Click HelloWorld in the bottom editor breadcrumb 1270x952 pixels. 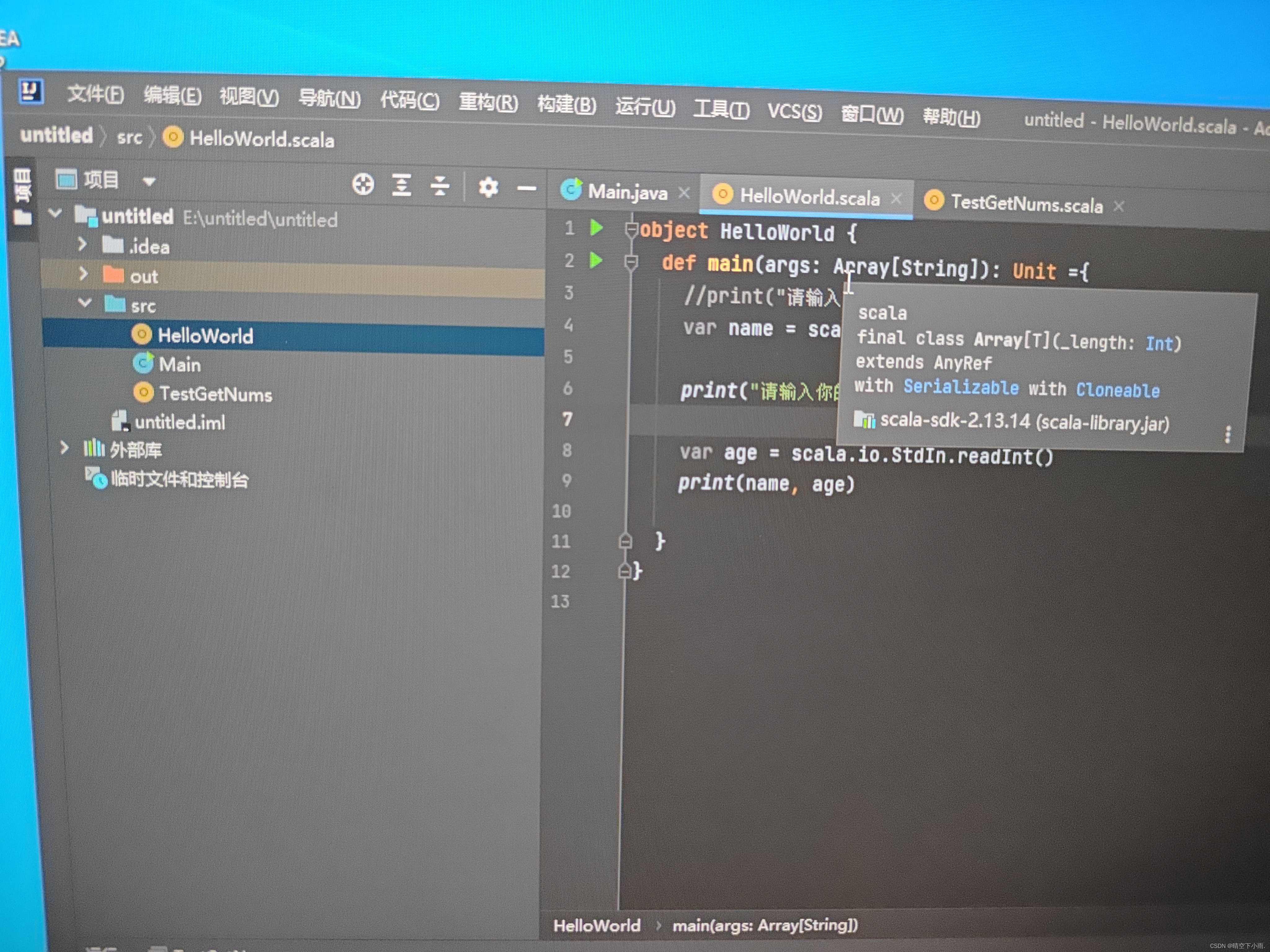(597, 925)
